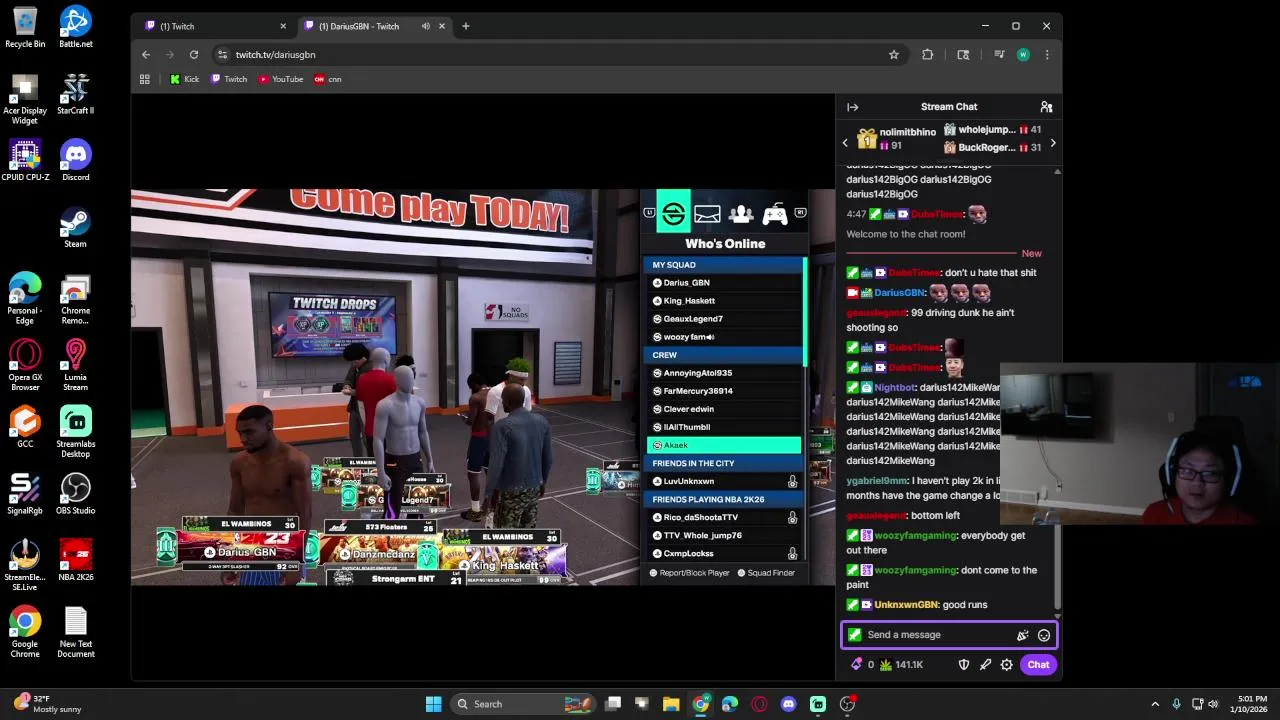Image resolution: width=1280 pixels, height=720 pixels.
Task: Open Chrome profile avatar menu
Action: [1023, 55]
